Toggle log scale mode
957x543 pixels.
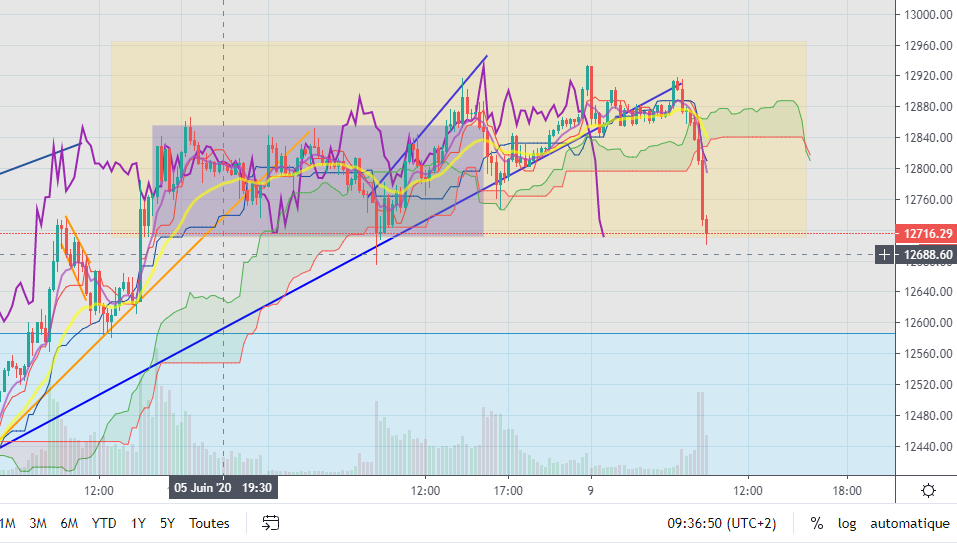pyautogui.click(x=847, y=523)
